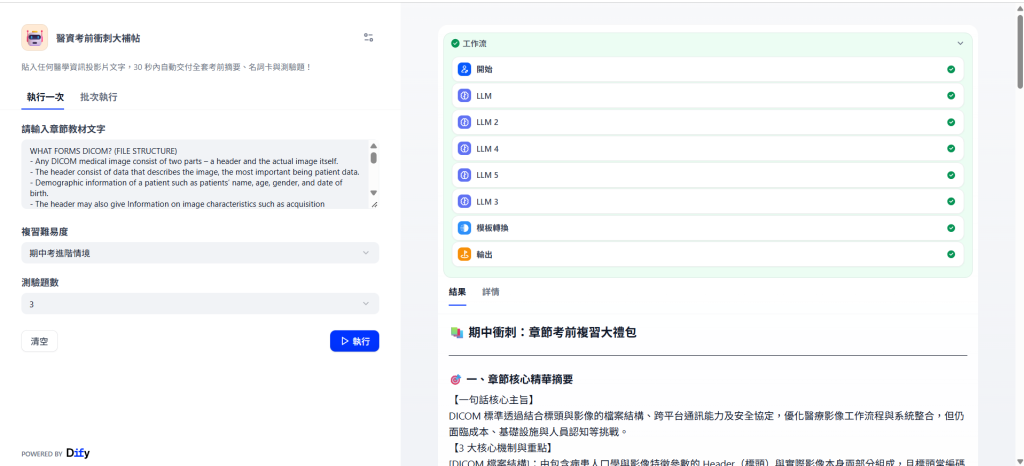
Task: Click the 期中衝刺：章節考前複習大禮包 heading
Action: click(x=552, y=333)
